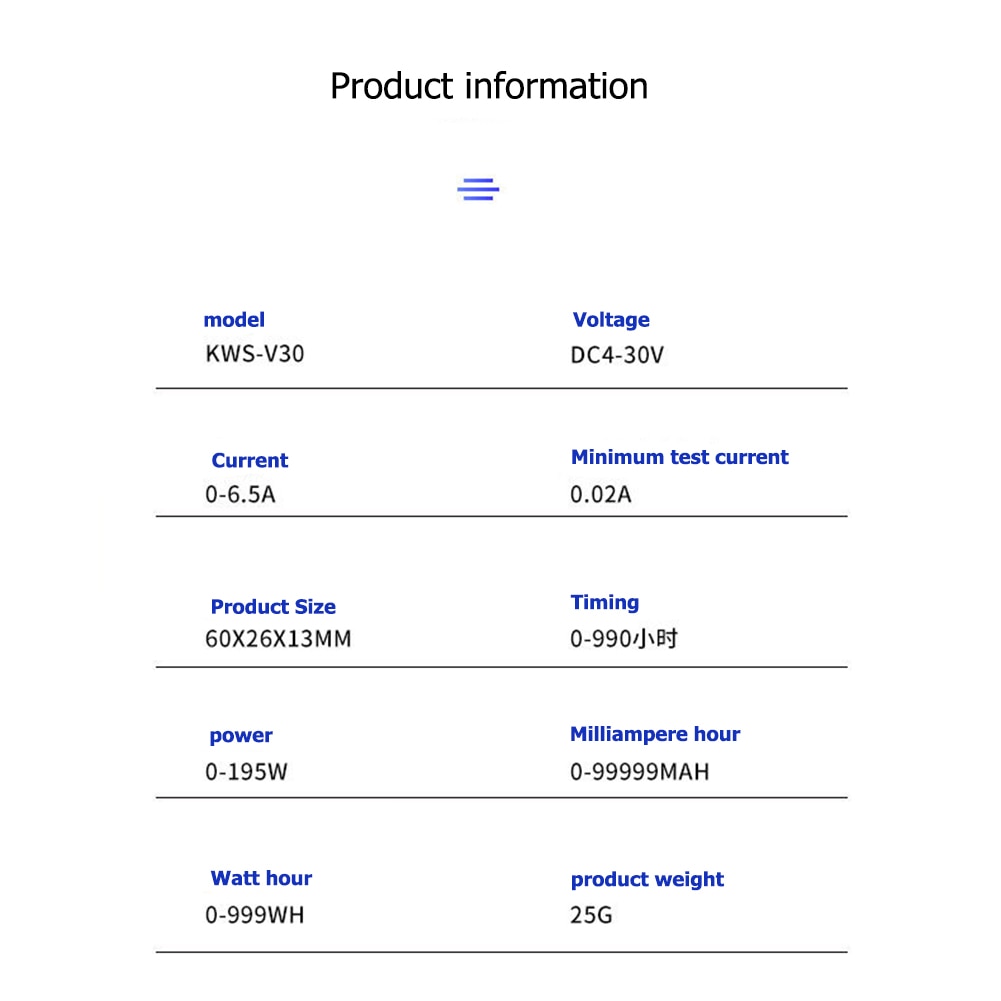Click the 0-6.5A current value
The image size is (1001, 1001).
[x=240, y=494]
